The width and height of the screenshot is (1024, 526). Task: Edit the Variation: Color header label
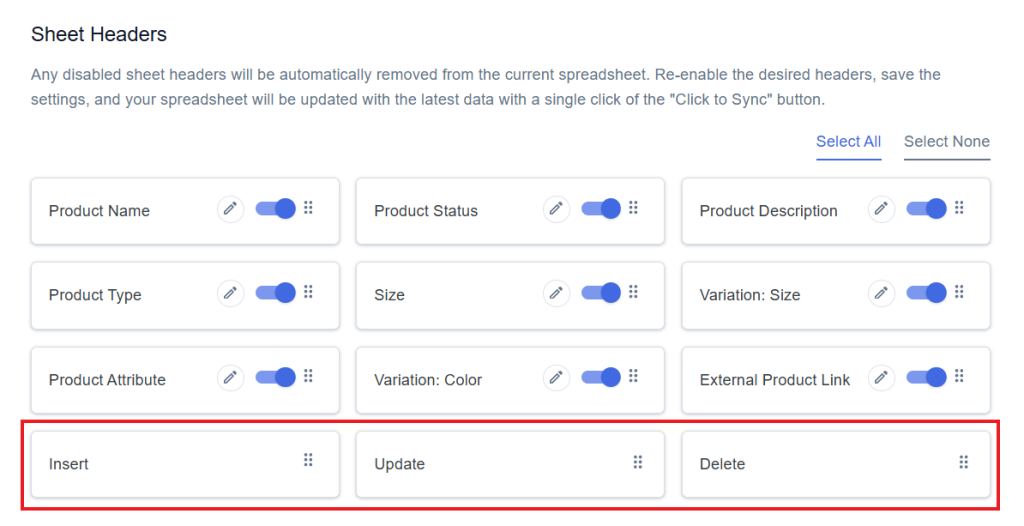coord(556,378)
